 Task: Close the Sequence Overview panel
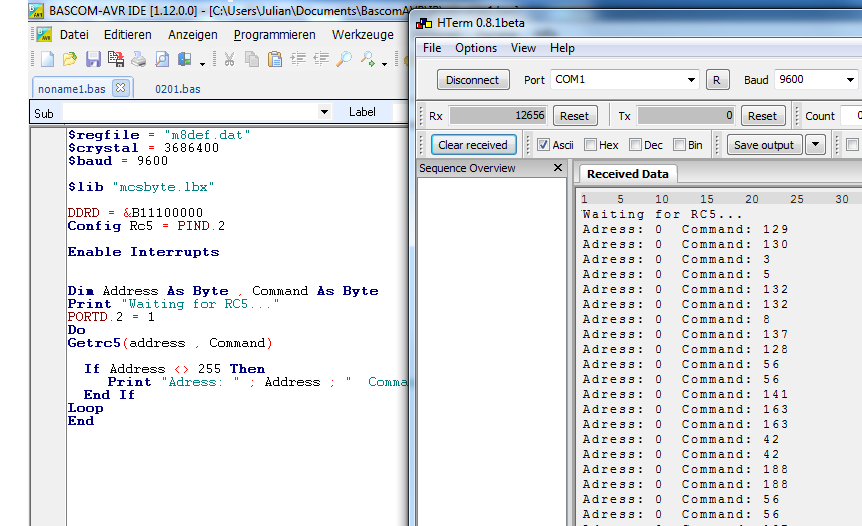(557, 168)
